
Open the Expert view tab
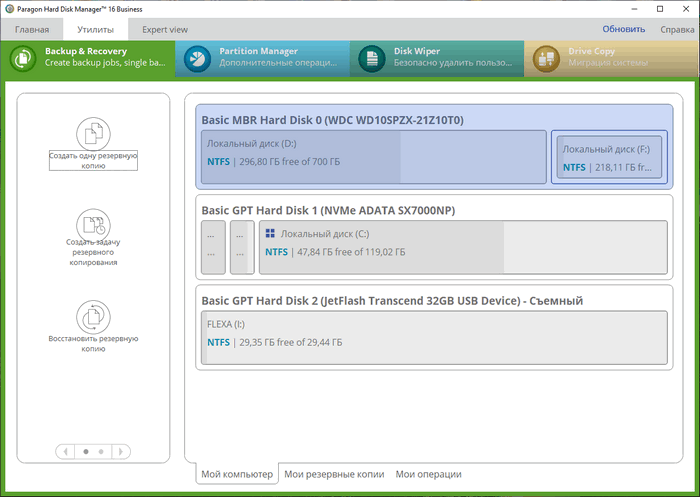point(165,29)
